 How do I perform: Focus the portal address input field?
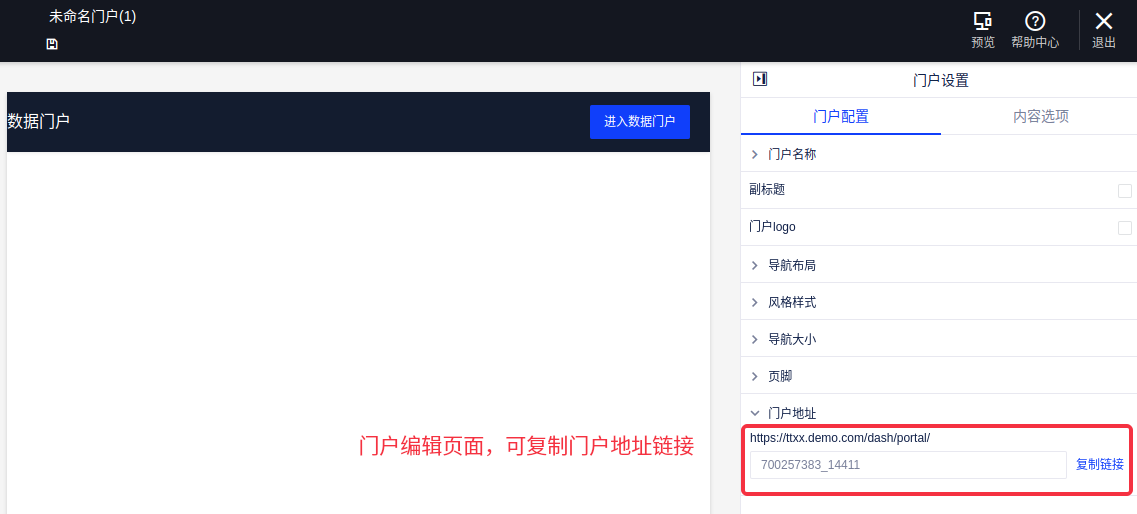(x=908, y=465)
